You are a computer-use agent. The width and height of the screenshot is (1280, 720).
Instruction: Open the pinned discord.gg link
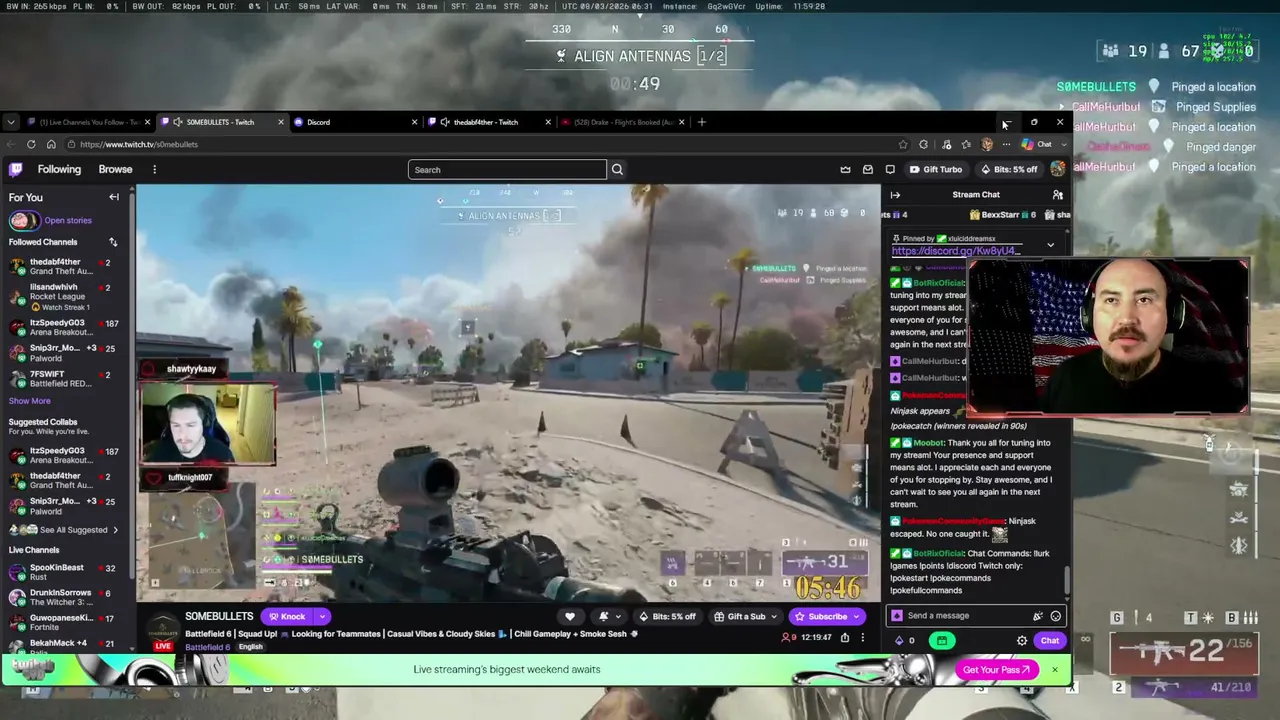point(956,251)
